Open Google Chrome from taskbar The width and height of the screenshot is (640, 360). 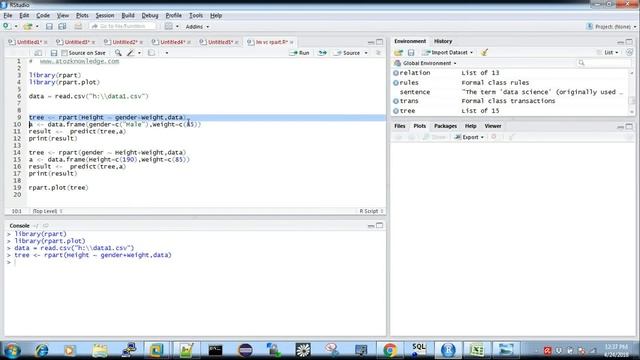(390, 350)
